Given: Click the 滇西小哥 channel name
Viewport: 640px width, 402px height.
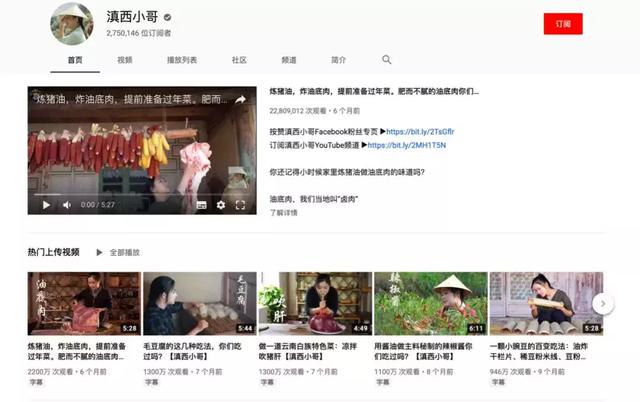Looking at the screenshot, I should click(x=132, y=17).
